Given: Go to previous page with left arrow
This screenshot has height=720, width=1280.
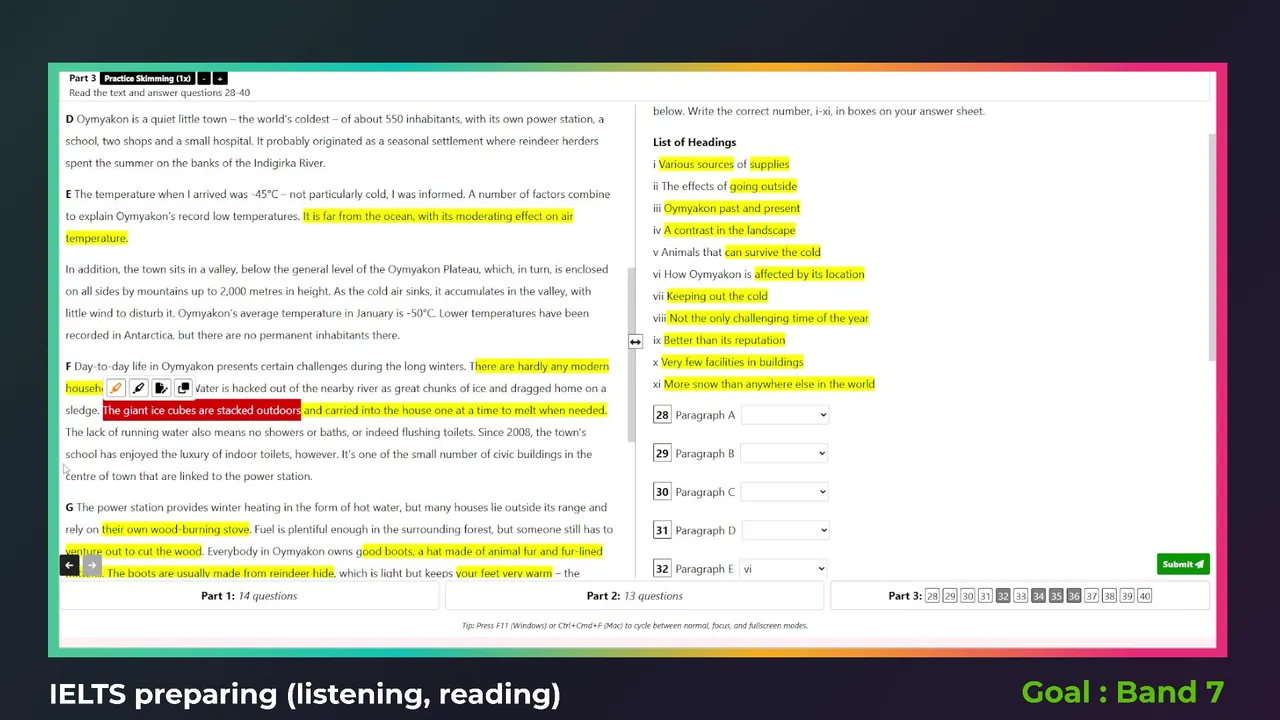Looking at the screenshot, I should (69, 565).
